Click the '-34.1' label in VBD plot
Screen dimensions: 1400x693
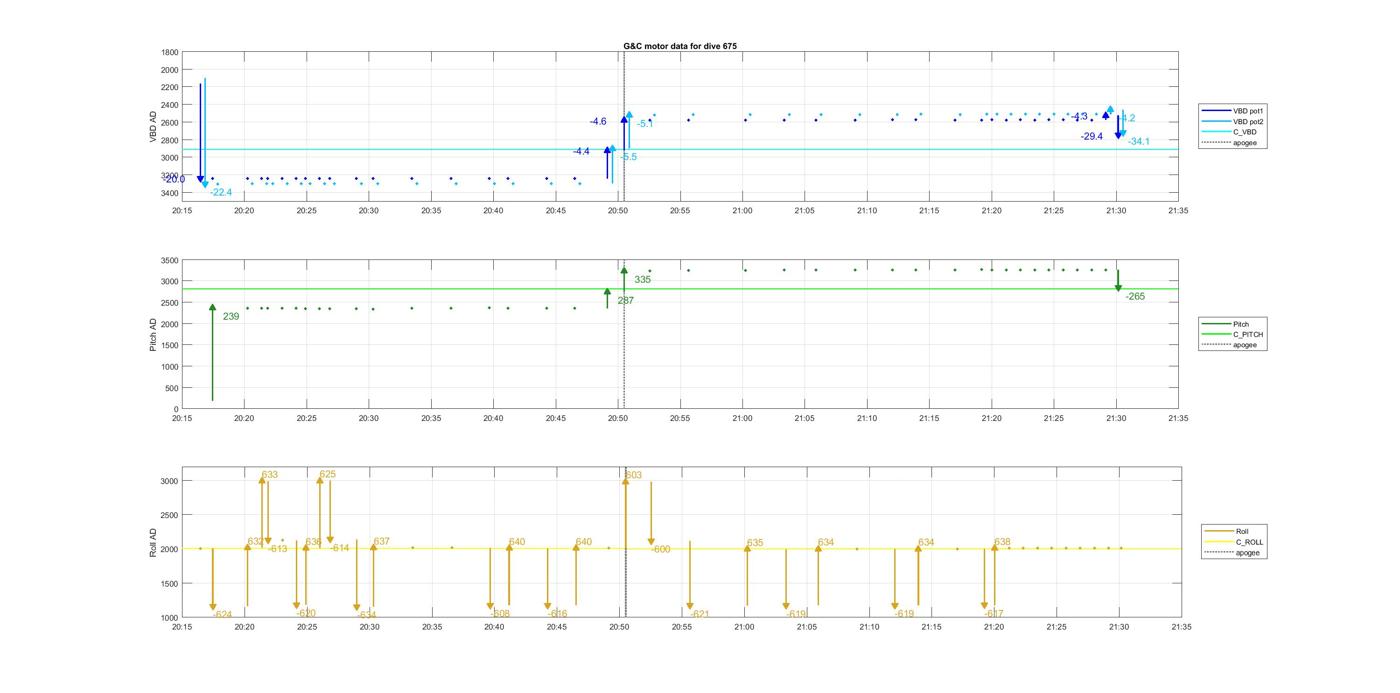pyautogui.click(x=1139, y=142)
